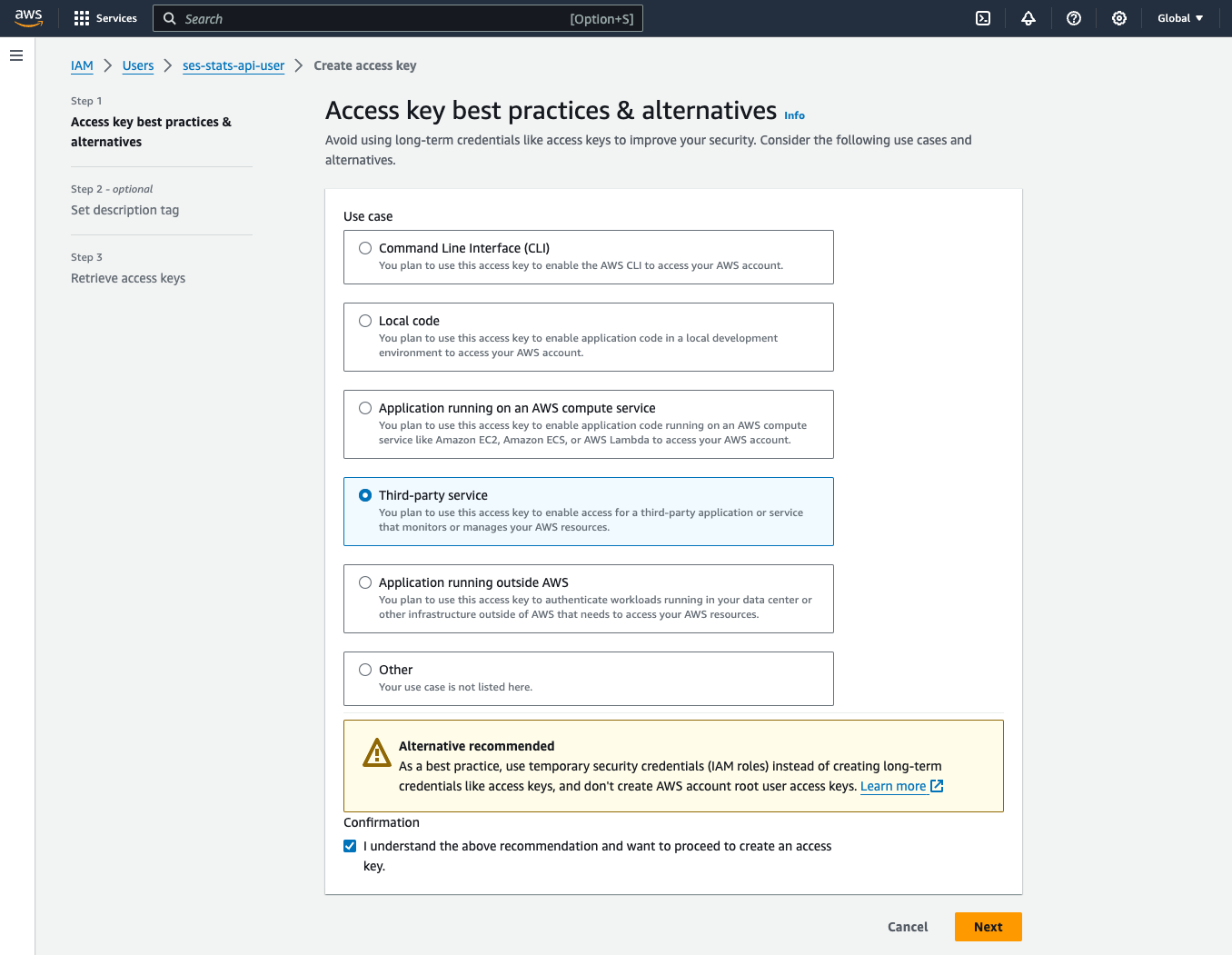1232x955 pixels.
Task: Click the search magnifier icon
Action: point(170,18)
